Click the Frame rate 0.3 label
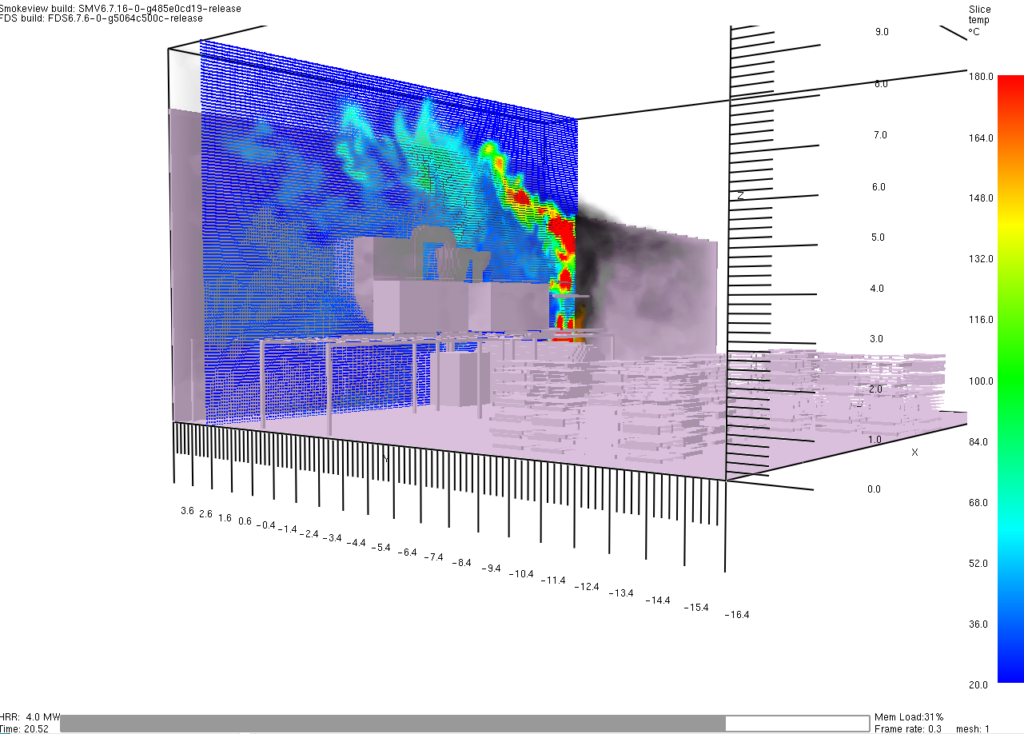 coord(906,729)
